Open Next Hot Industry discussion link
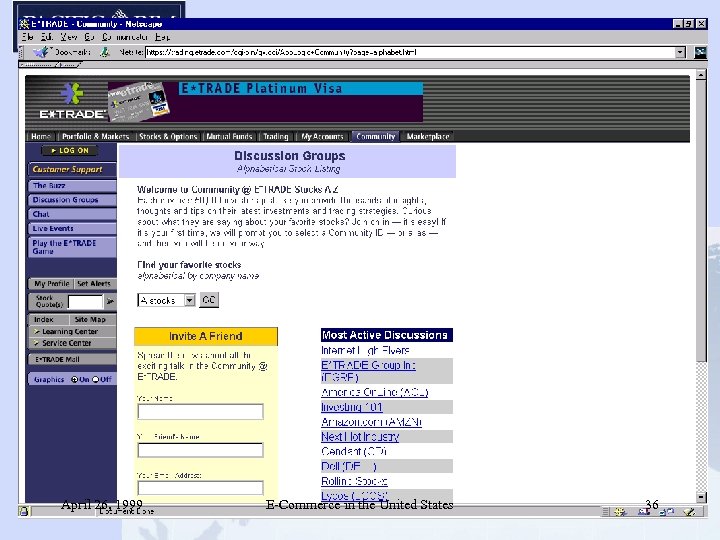Image resolution: width=720 pixels, height=540 pixels. (360, 437)
